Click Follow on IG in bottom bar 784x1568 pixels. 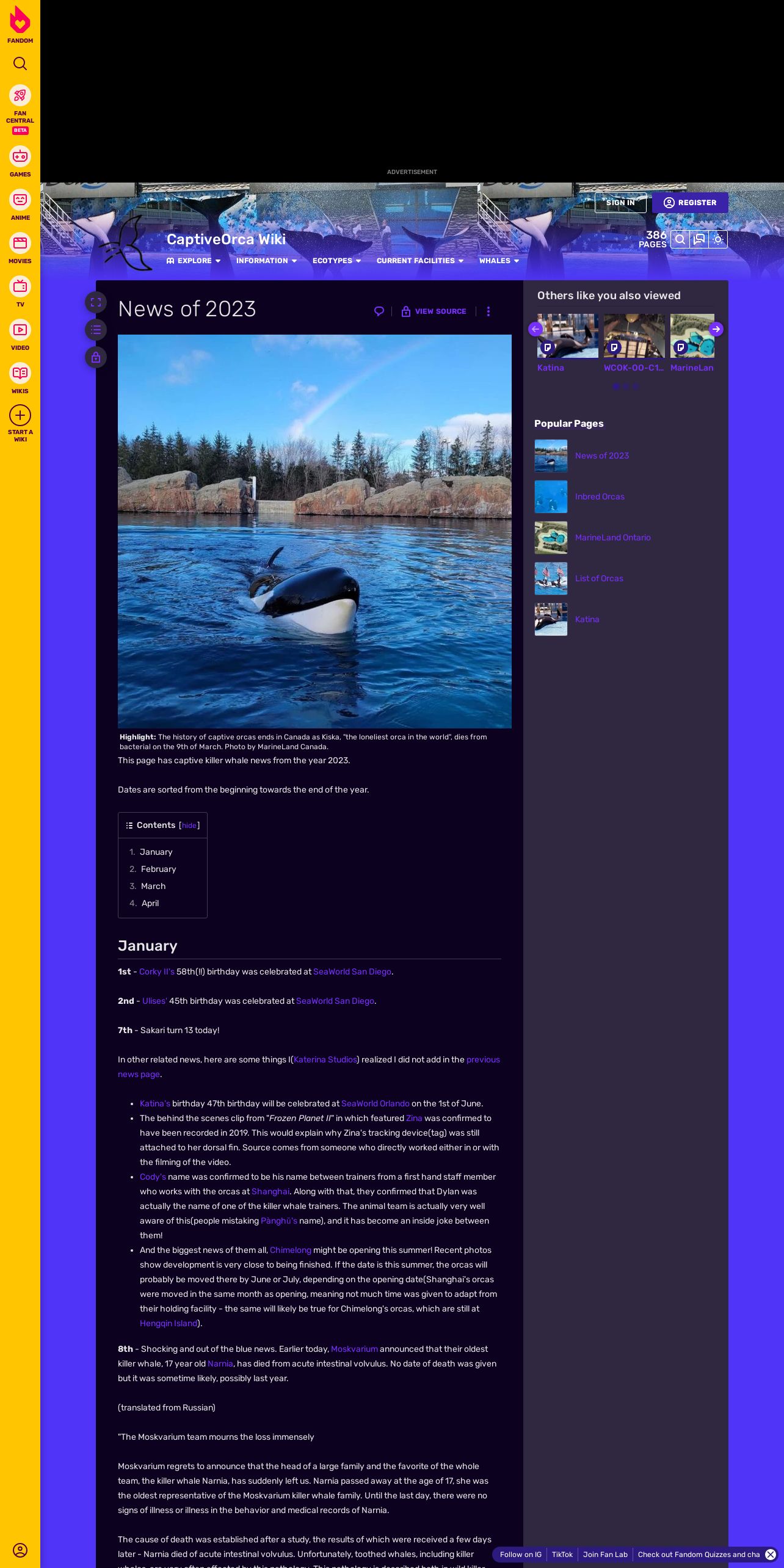[x=521, y=1555]
